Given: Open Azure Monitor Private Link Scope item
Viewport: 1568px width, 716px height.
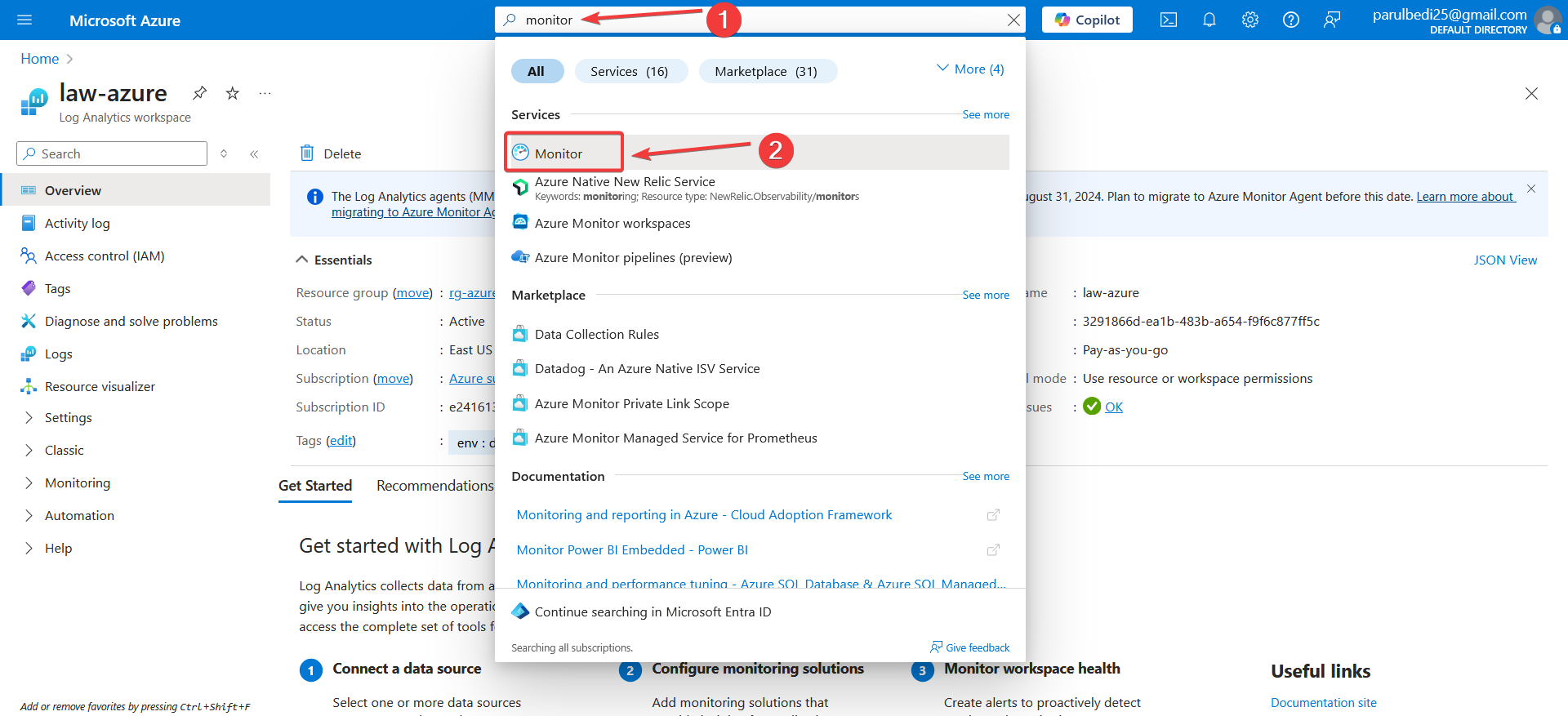Looking at the screenshot, I should tap(759, 403).
